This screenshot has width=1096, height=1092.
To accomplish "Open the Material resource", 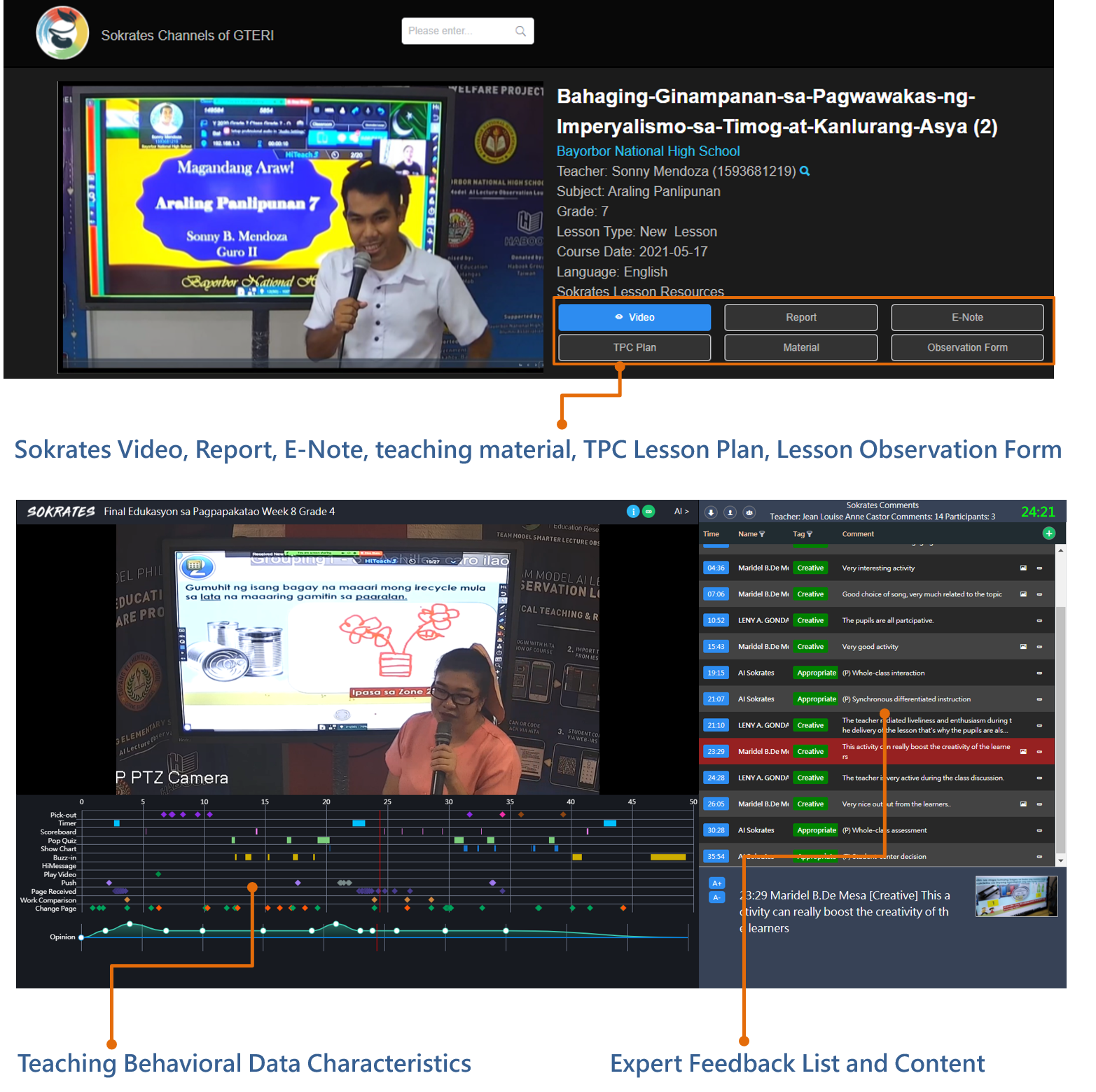I will pyautogui.click(x=800, y=347).
